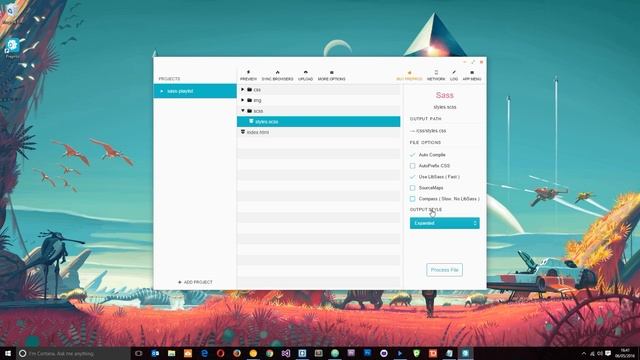640x360 pixels.
Task: Click Add Project at the bottom
Action: coord(195,282)
